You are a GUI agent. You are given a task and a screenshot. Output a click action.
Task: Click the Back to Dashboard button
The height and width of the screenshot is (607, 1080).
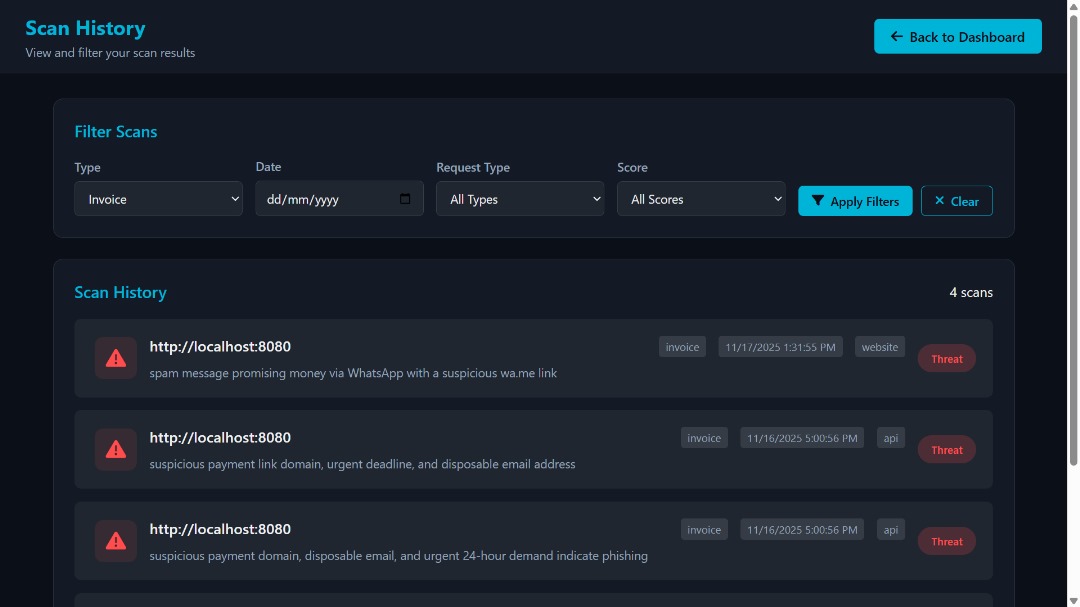tap(957, 37)
